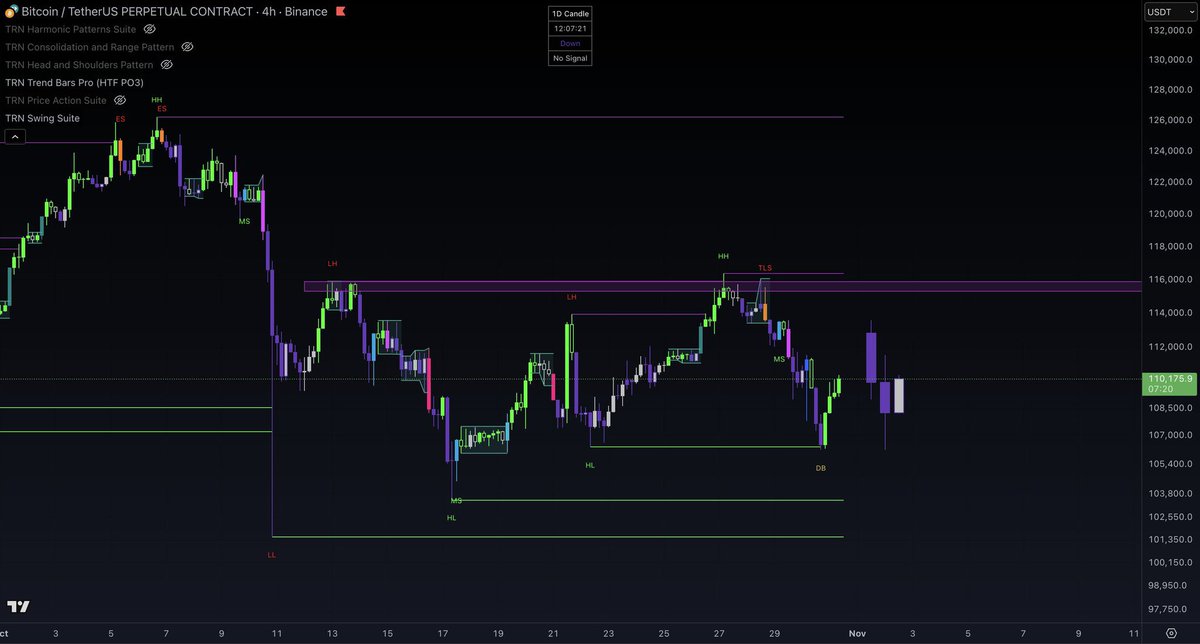Image resolution: width=1200 pixels, height=644 pixels.
Task: Select the TRN Head and Shoulders Pattern label
Action: pyautogui.click(x=80, y=65)
